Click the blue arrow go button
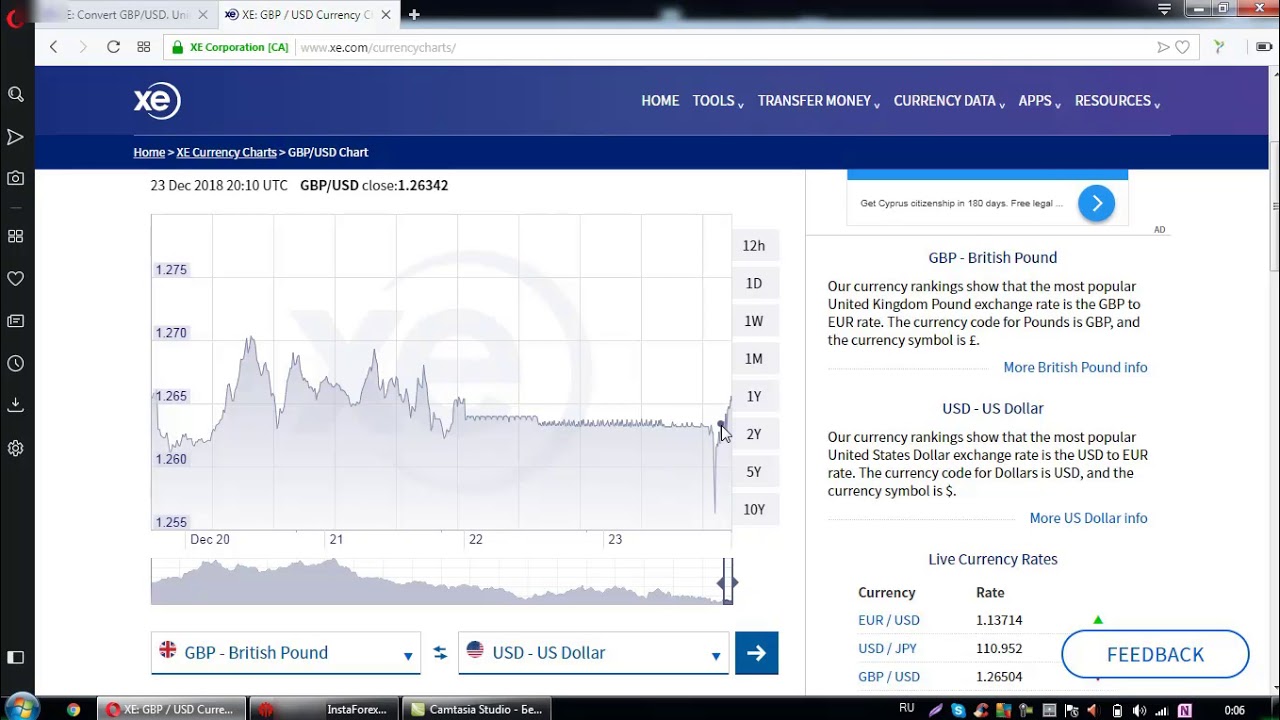Viewport: 1280px width, 720px height. pos(756,653)
